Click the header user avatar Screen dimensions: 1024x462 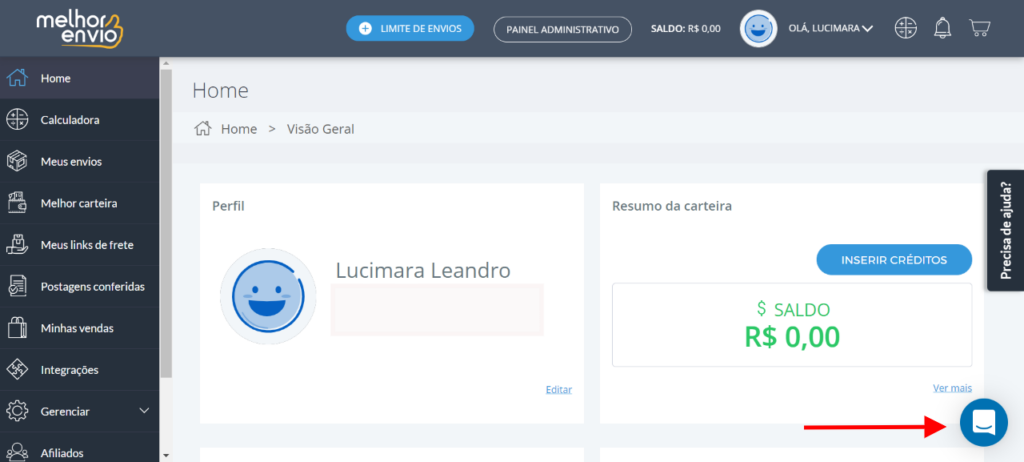click(758, 29)
